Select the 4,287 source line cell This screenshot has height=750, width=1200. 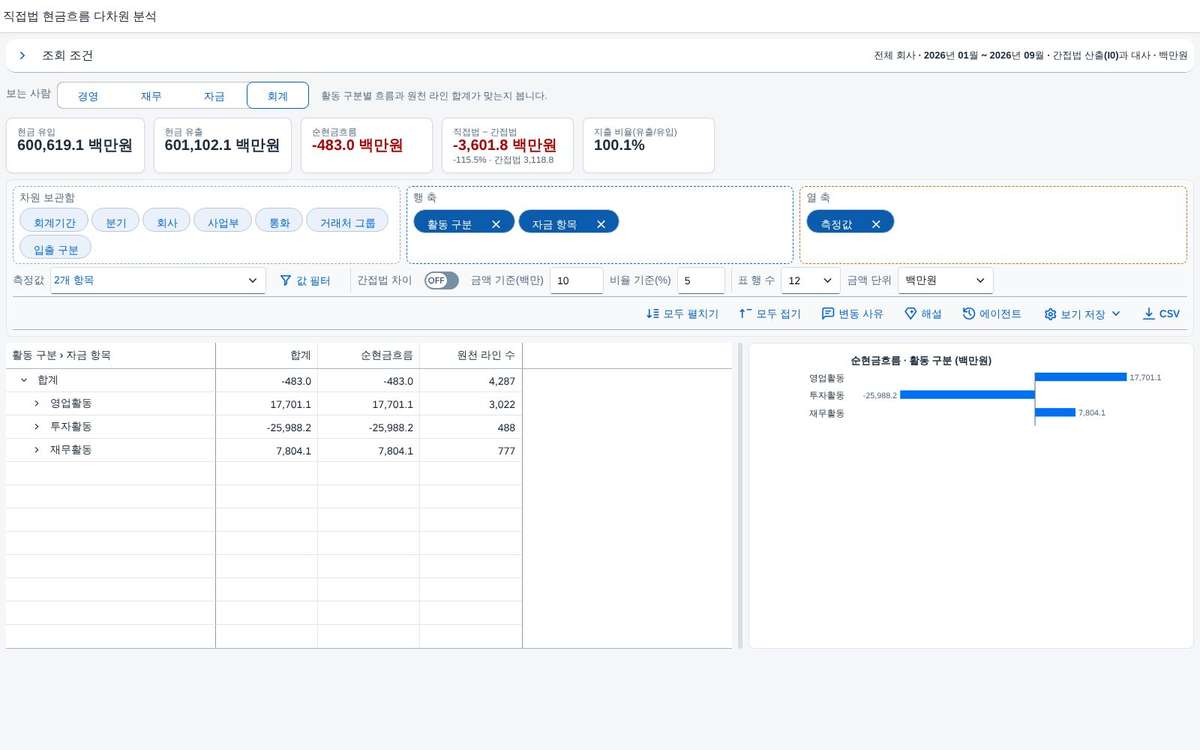point(471,381)
